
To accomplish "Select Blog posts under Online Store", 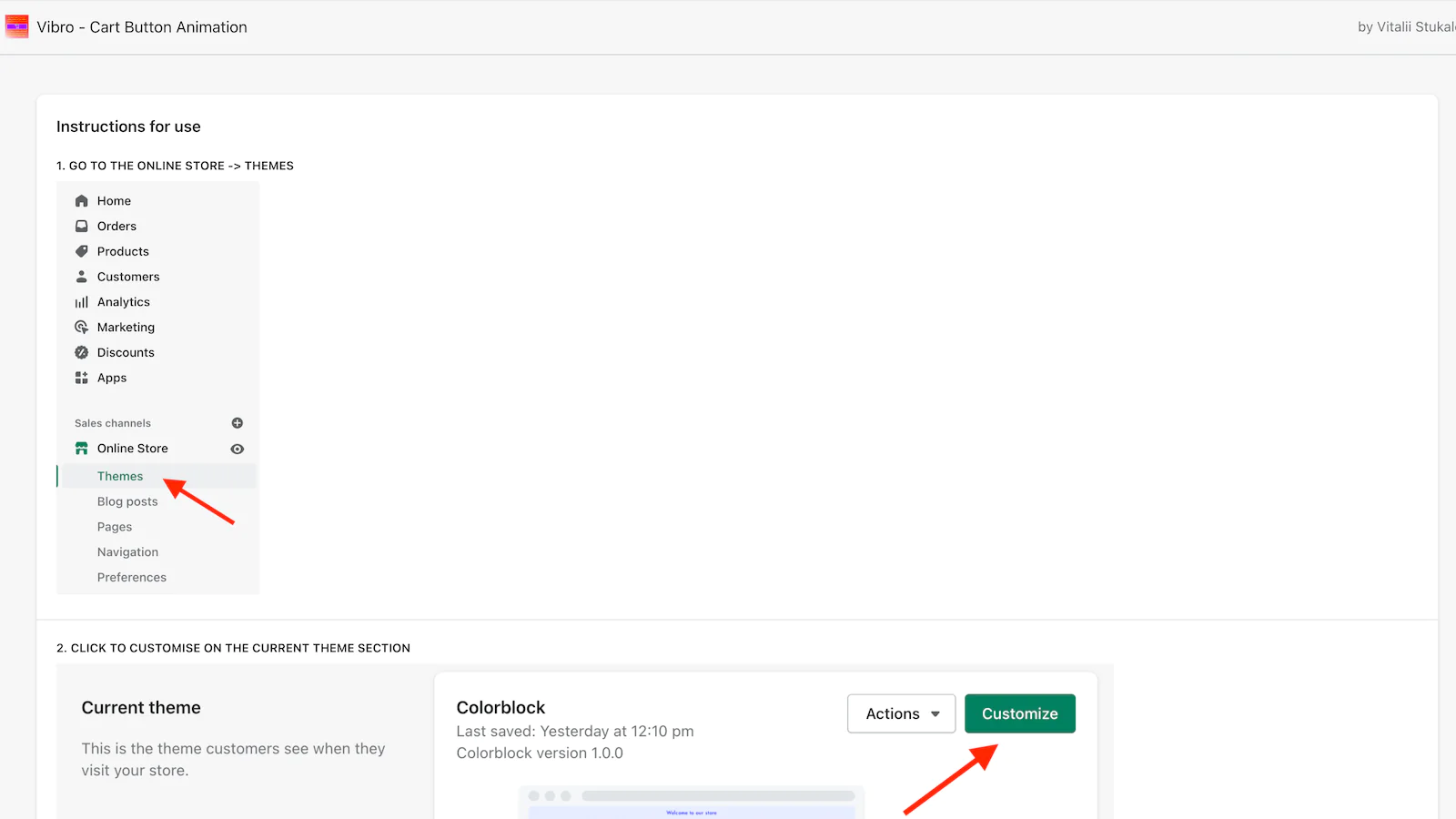I will [x=127, y=501].
